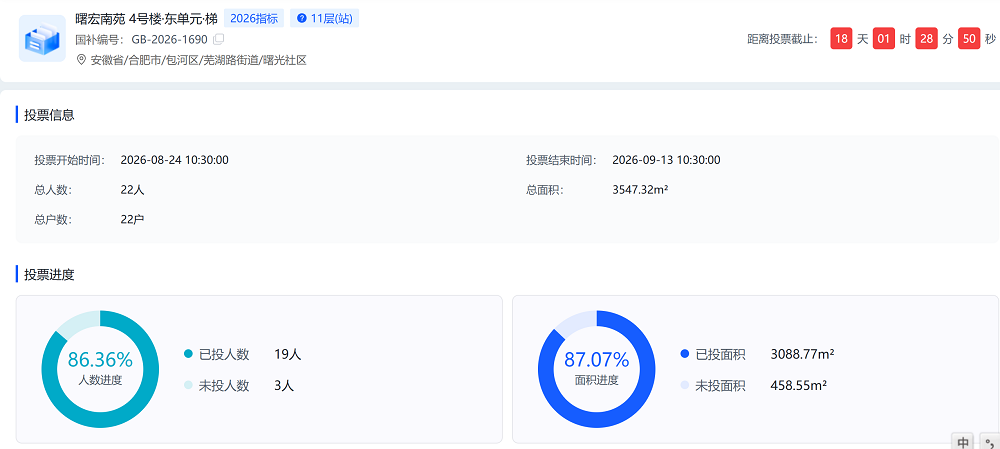
Task: Click the 19人 voted count
Action: [288, 355]
